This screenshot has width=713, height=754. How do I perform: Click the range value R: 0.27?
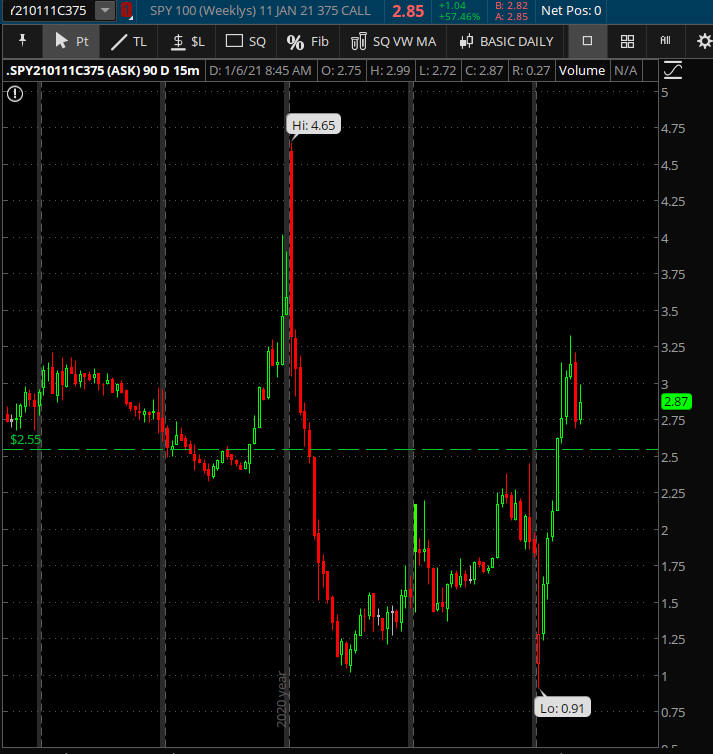tap(531, 71)
